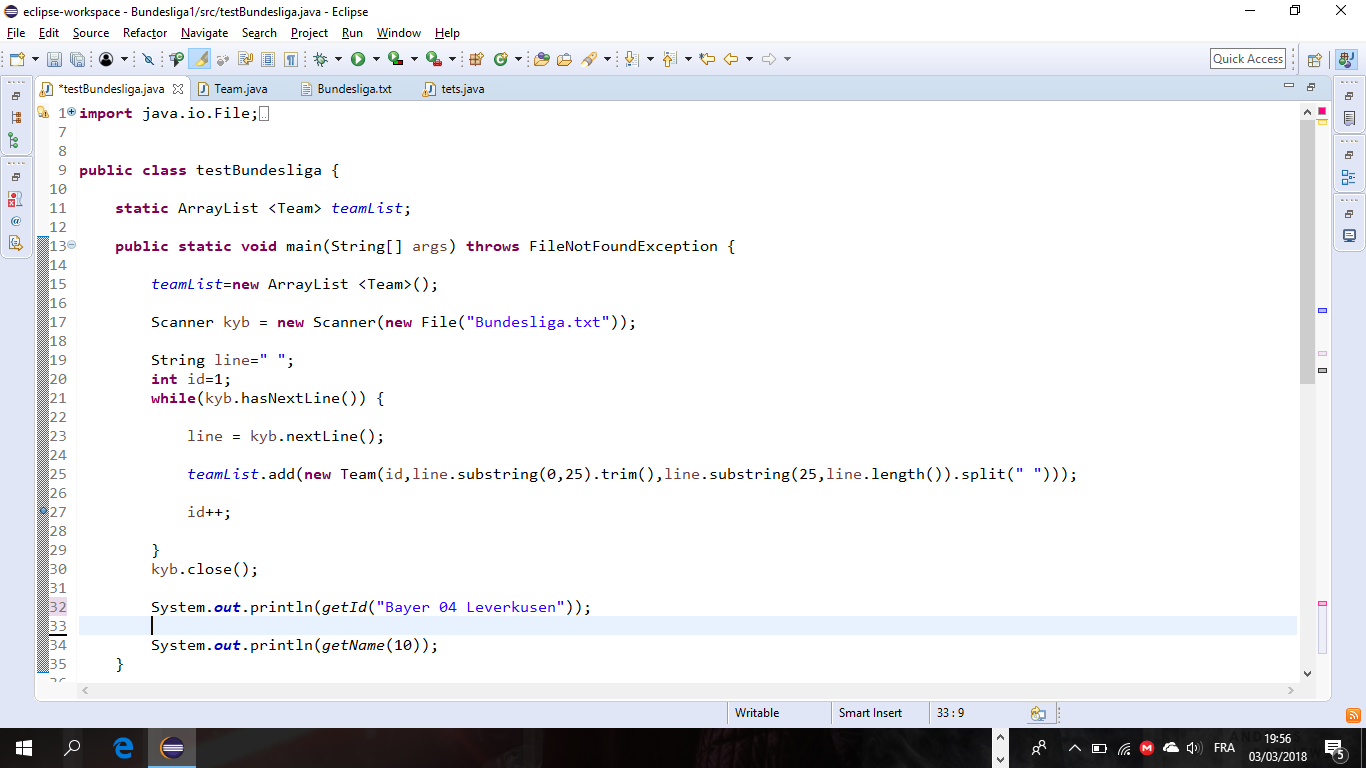This screenshot has height=768, width=1366.
Task: Click the green Run button
Action: [357, 59]
